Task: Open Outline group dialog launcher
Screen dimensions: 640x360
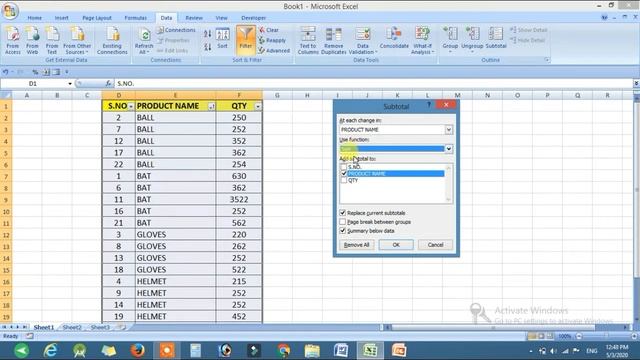Action: 547,60
